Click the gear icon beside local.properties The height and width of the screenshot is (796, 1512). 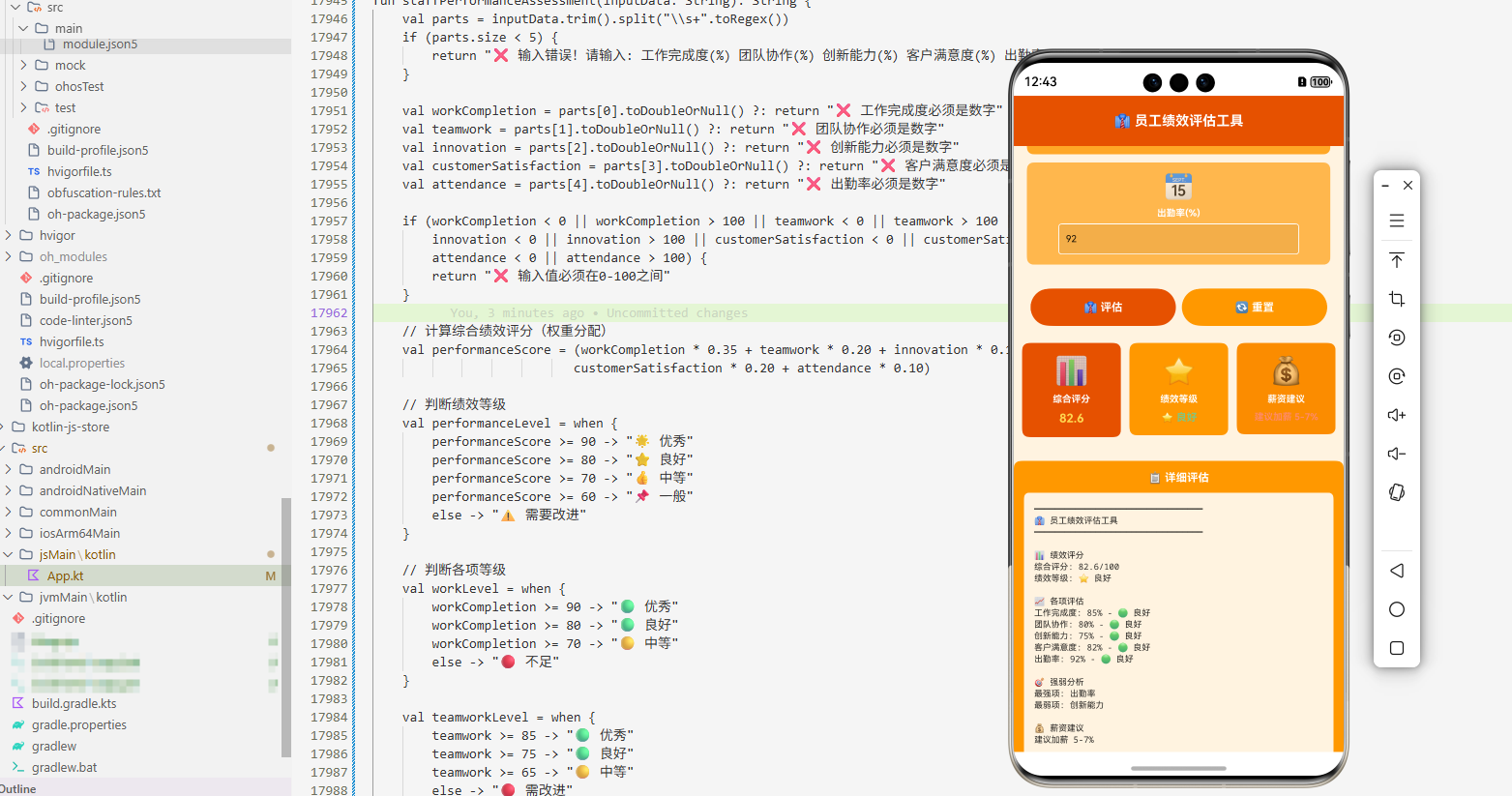click(26, 363)
